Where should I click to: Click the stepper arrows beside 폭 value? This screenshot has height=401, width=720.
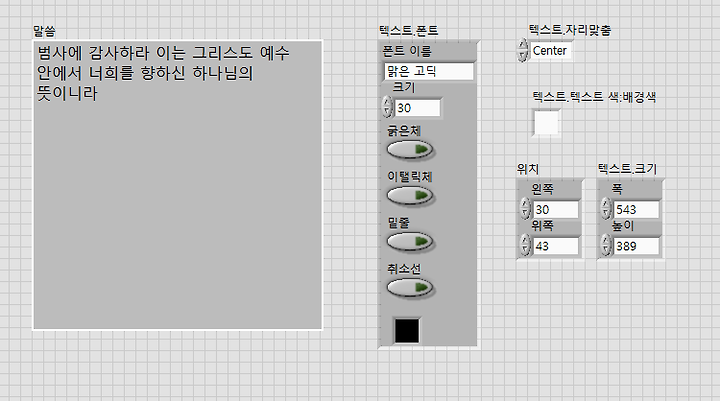pyautogui.click(x=606, y=209)
